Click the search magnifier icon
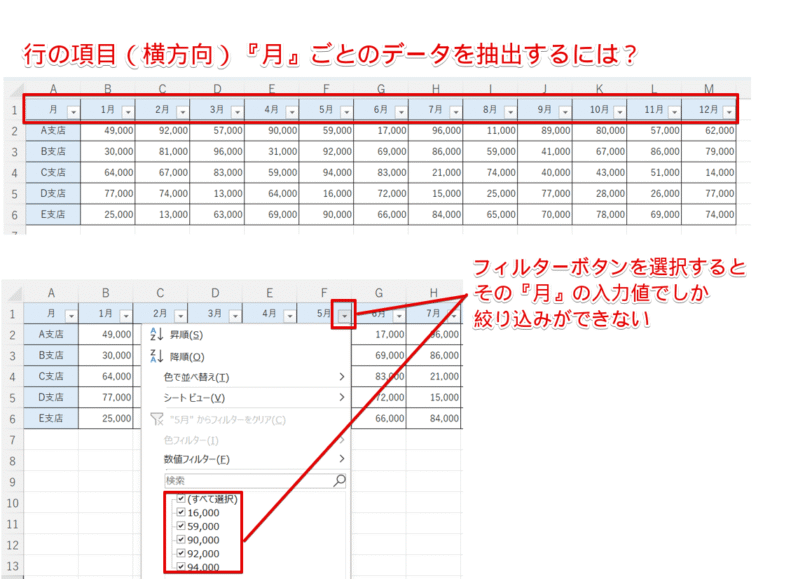This screenshot has width=812, height=579. [339, 481]
